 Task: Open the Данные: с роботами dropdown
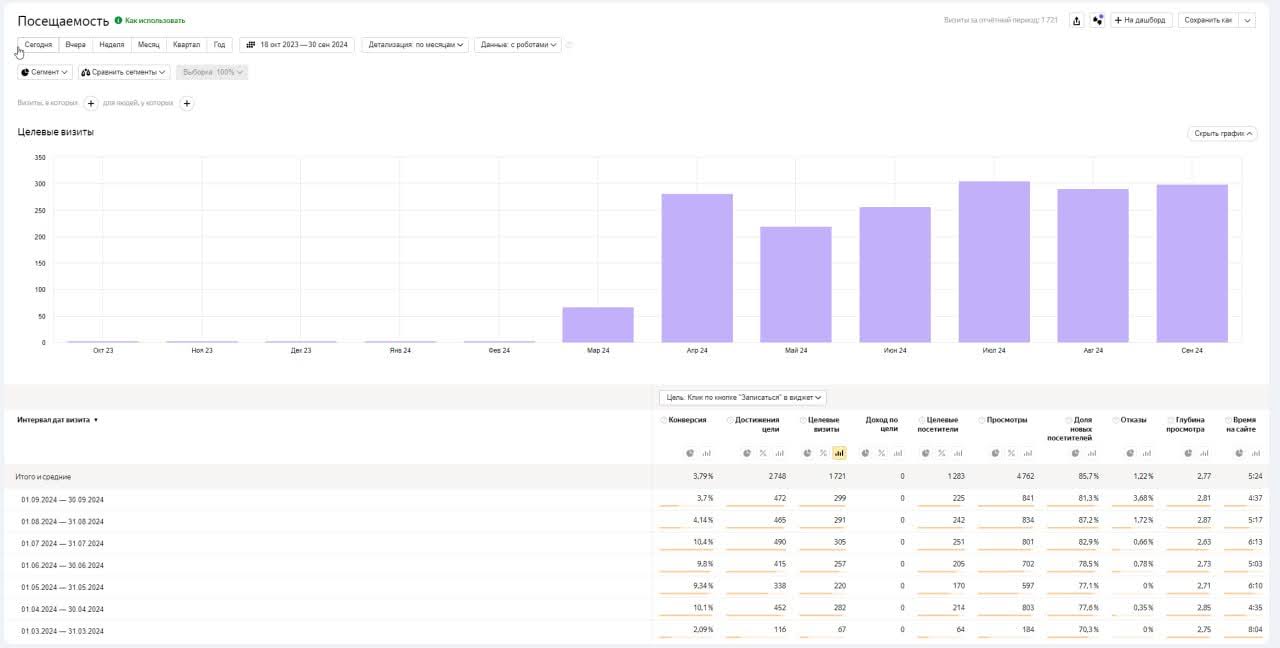518,45
